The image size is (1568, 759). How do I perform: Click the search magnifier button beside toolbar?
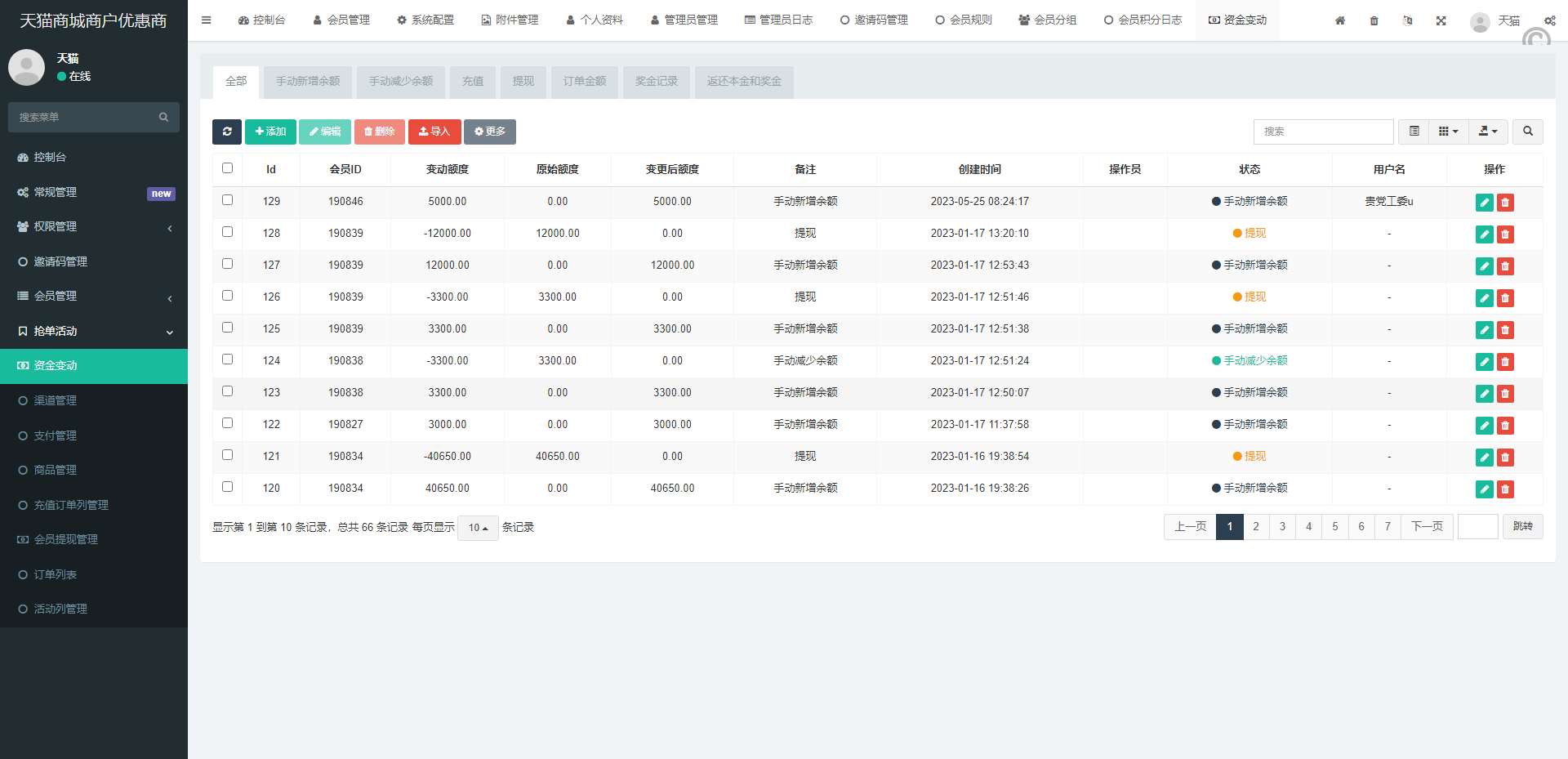tap(1527, 132)
